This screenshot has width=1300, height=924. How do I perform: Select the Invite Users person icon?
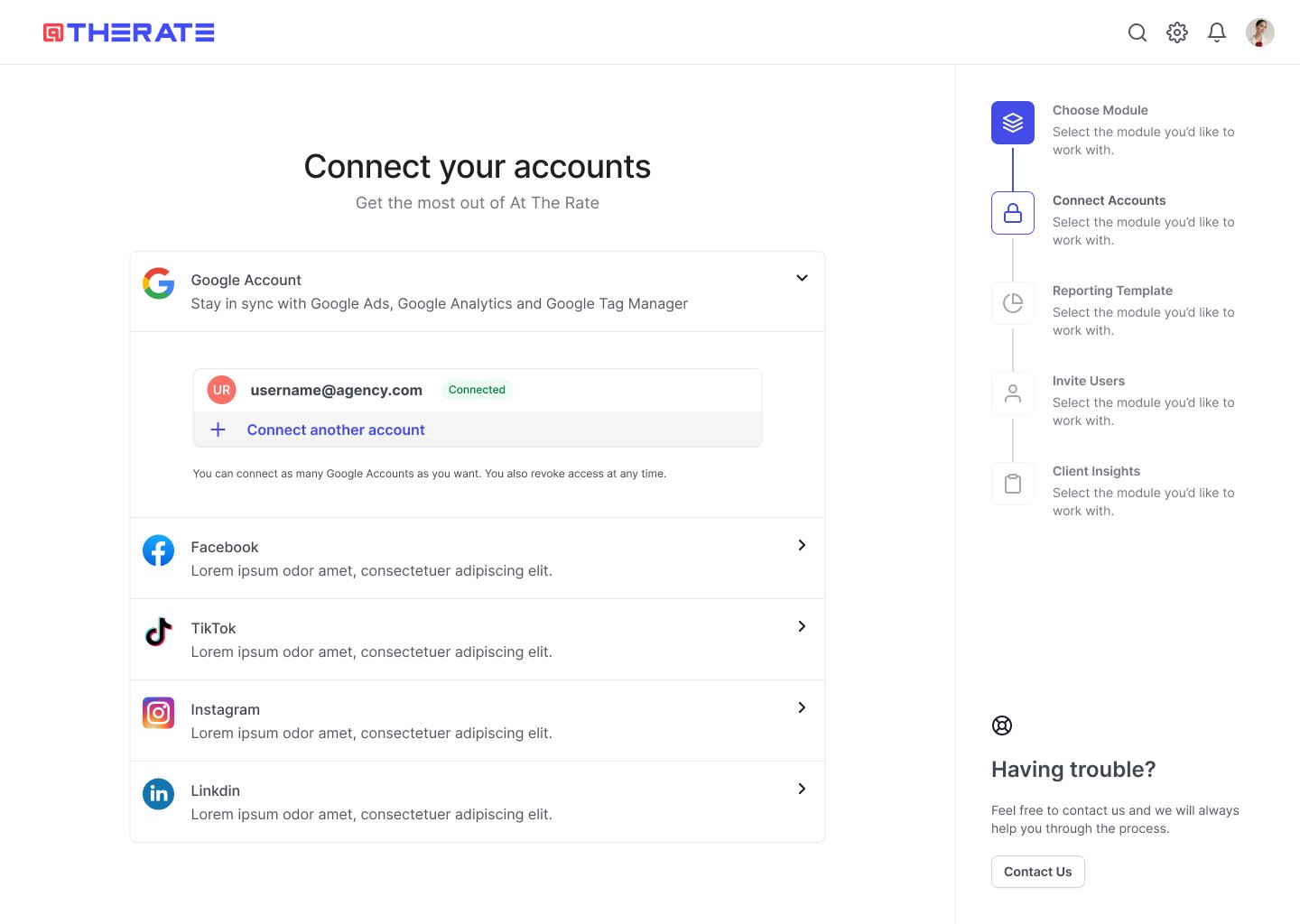(1013, 393)
